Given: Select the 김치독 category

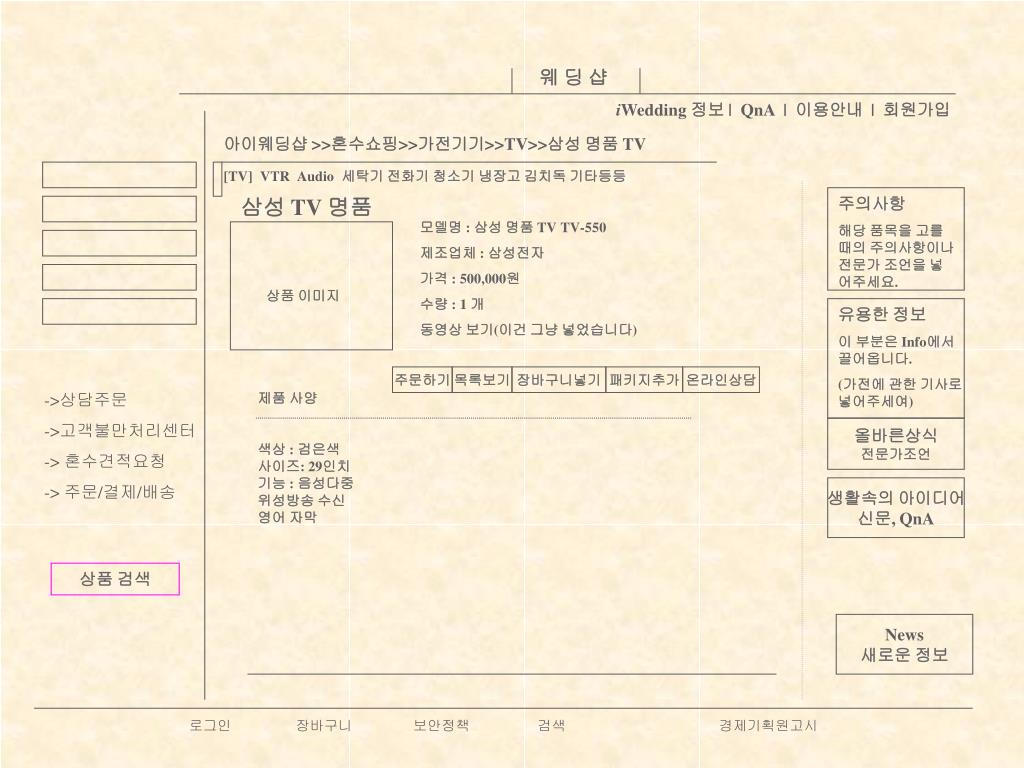Looking at the screenshot, I should tap(544, 176).
